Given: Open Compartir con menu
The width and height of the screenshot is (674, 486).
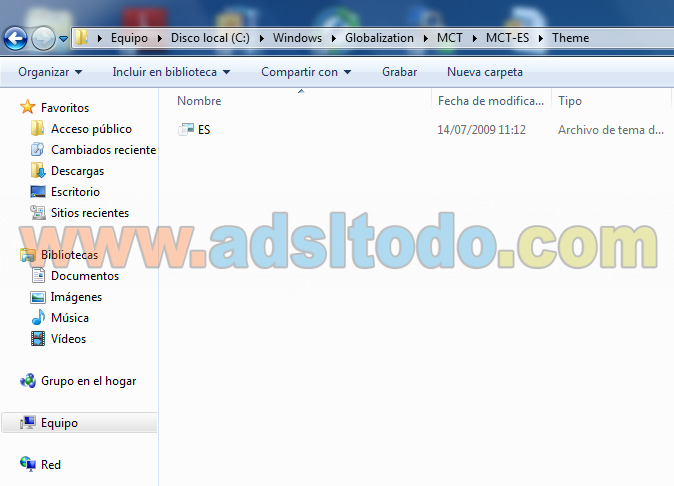Looking at the screenshot, I should click(306, 72).
